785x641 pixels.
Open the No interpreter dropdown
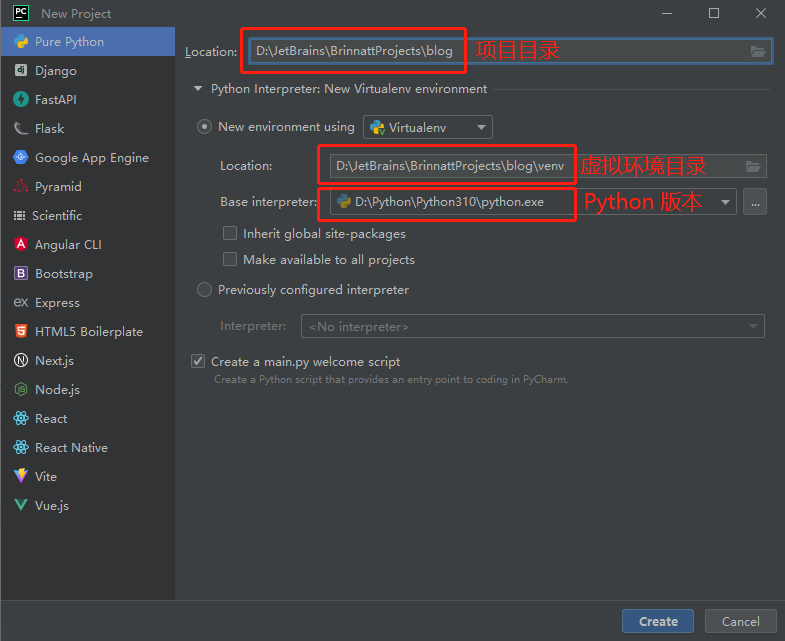[x=533, y=327]
